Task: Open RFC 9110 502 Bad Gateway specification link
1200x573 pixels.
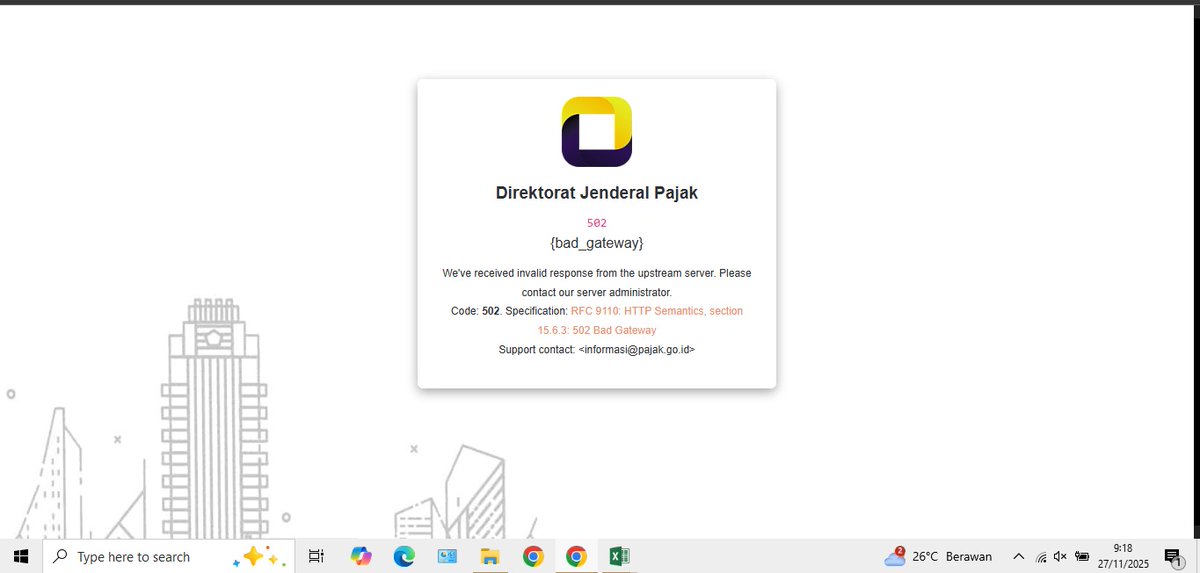Action: (x=640, y=320)
